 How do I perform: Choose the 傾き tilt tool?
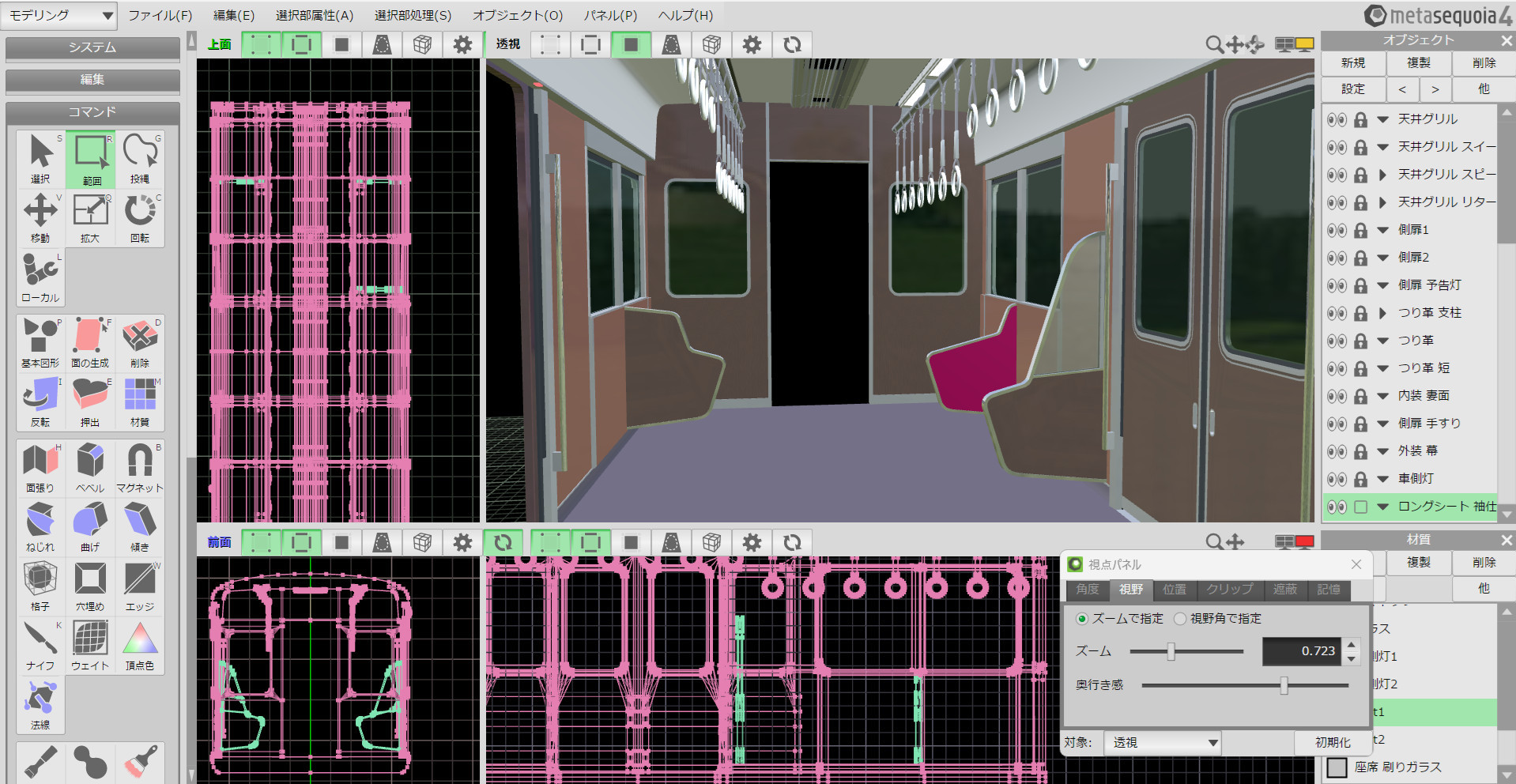tap(140, 527)
